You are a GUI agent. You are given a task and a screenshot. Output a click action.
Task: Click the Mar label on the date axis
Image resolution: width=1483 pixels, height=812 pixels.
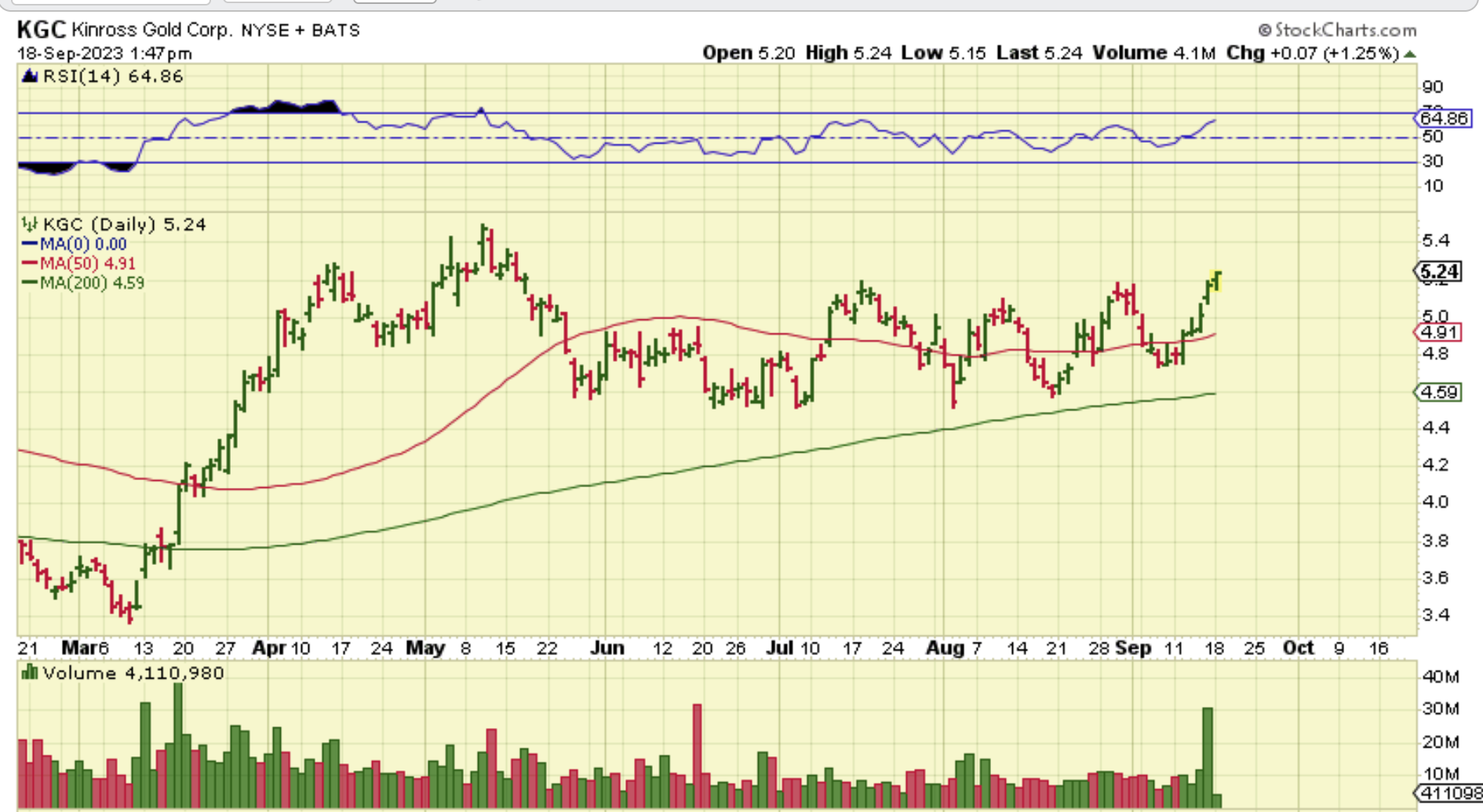coord(79,648)
